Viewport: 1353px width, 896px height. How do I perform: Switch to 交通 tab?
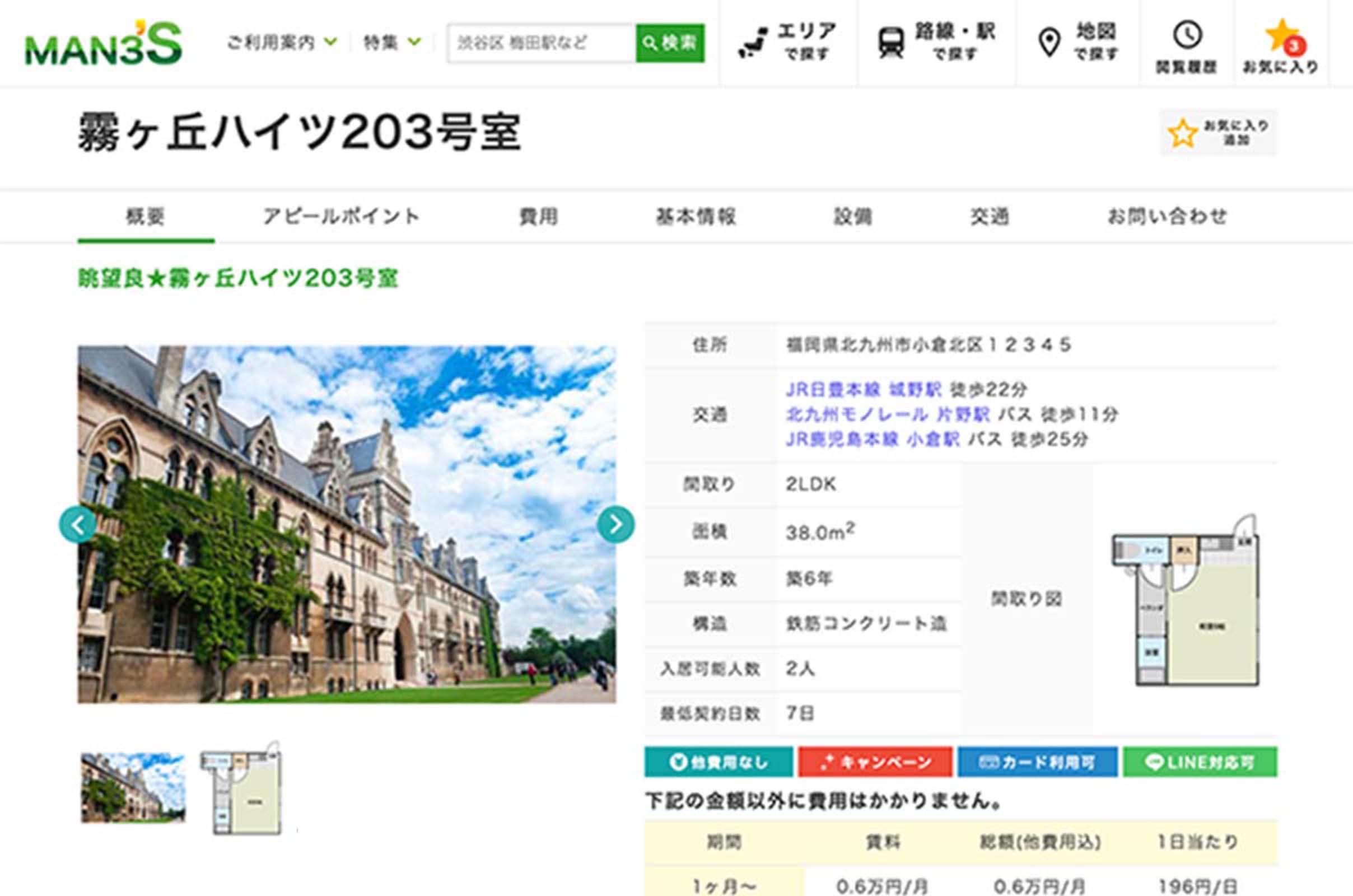(x=990, y=217)
